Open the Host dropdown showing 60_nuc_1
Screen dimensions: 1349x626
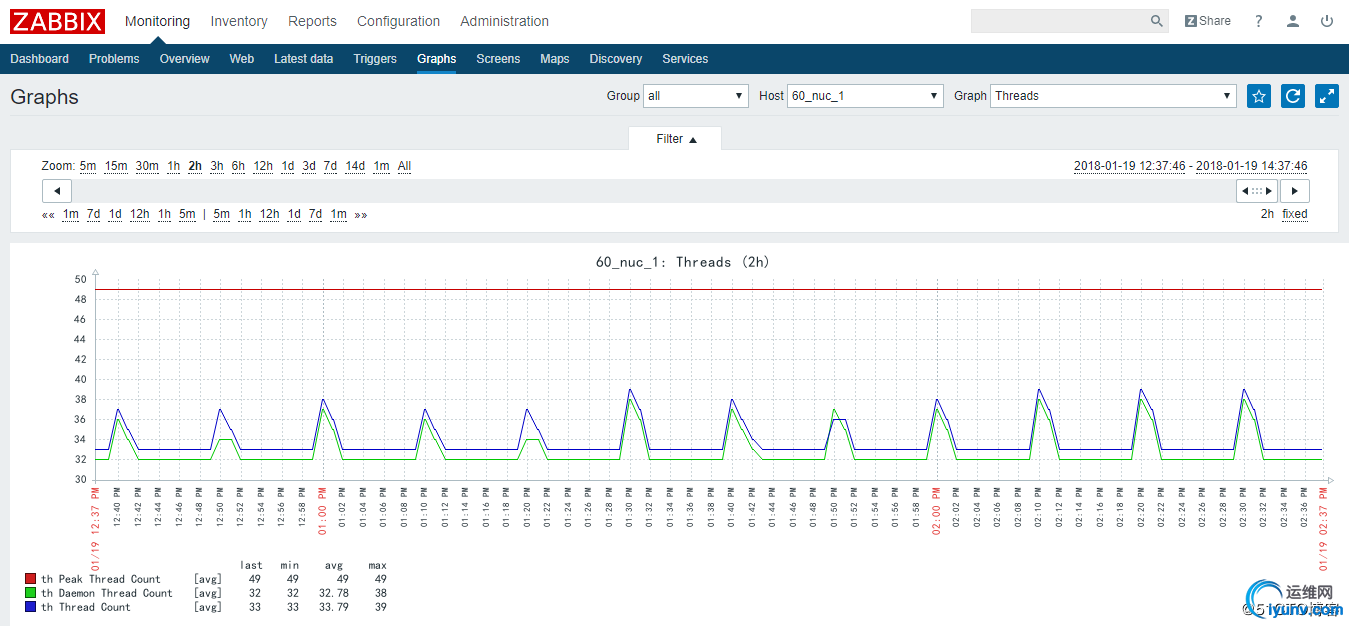[866, 96]
